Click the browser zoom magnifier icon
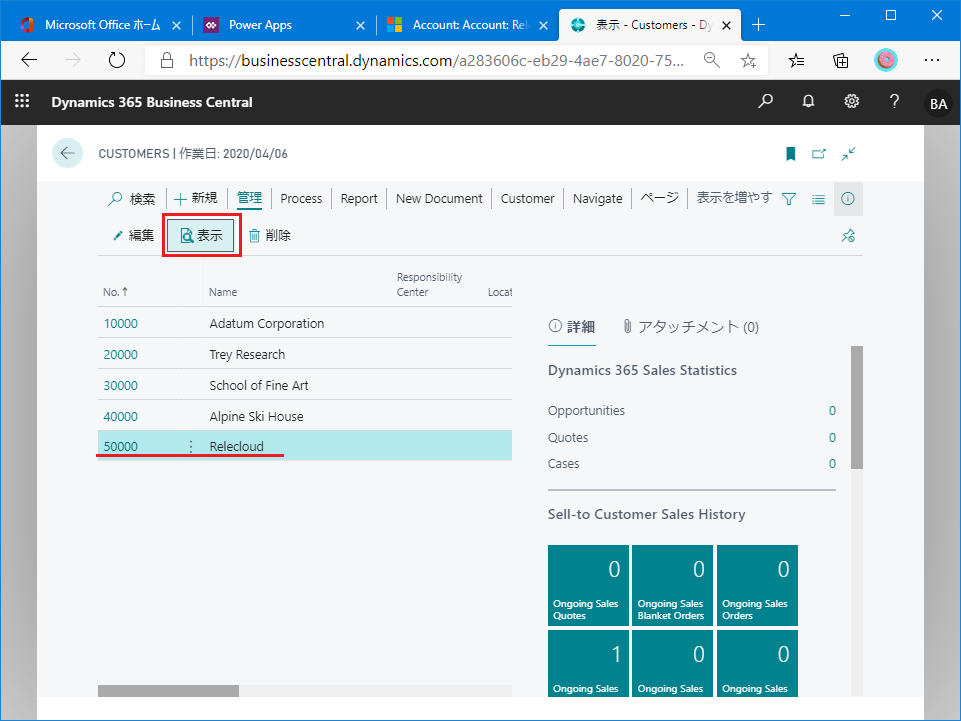This screenshot has height=721, width=961. coord(711,60)
